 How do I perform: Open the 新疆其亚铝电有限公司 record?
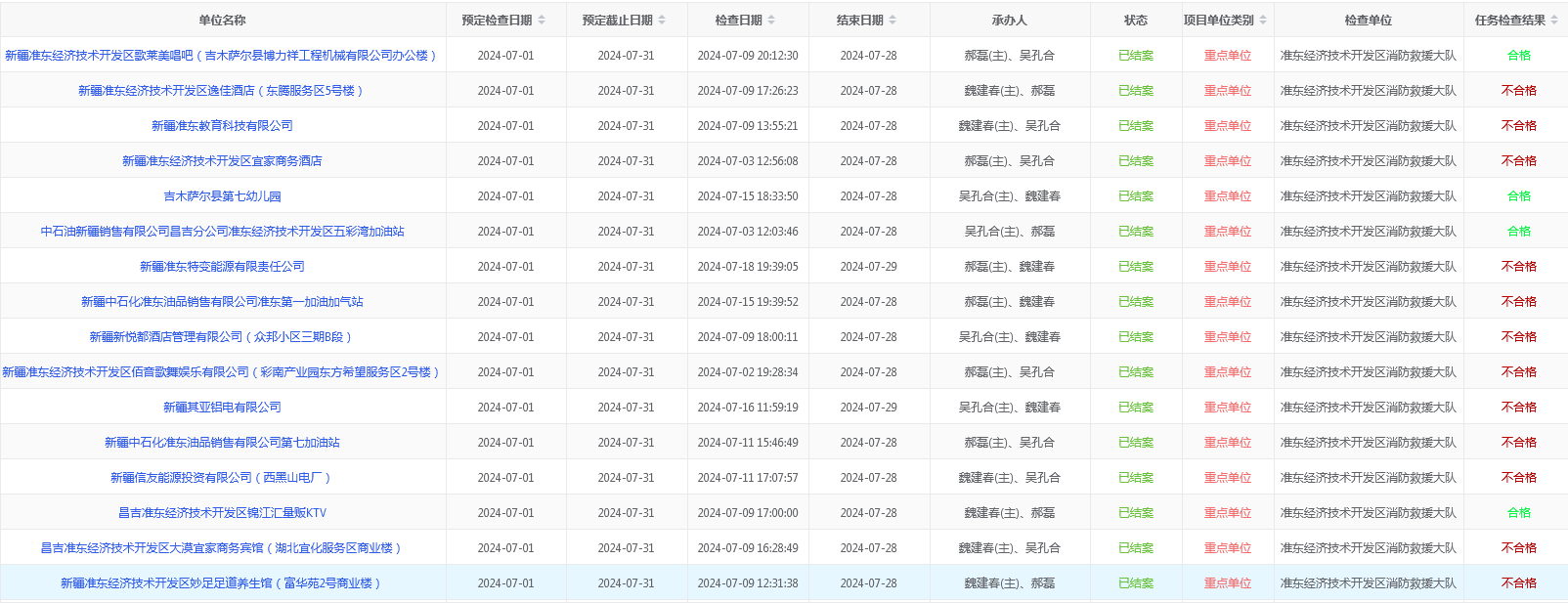[x=222, y=408]
